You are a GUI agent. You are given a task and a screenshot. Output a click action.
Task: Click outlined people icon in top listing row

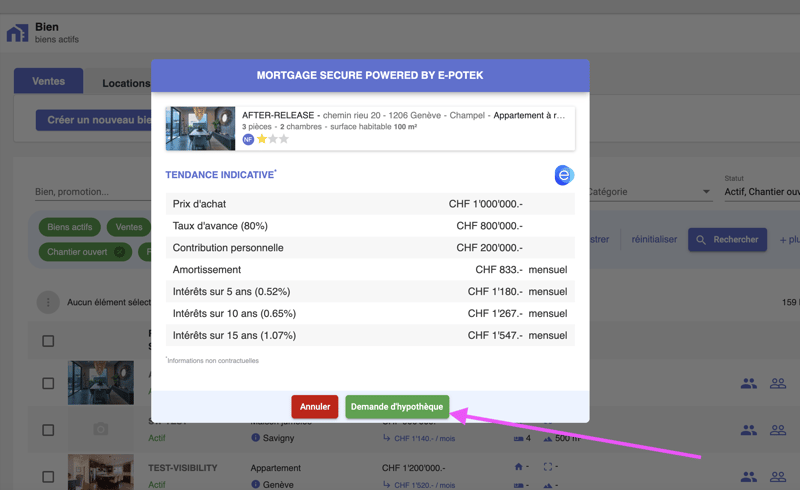click(778, 383)
